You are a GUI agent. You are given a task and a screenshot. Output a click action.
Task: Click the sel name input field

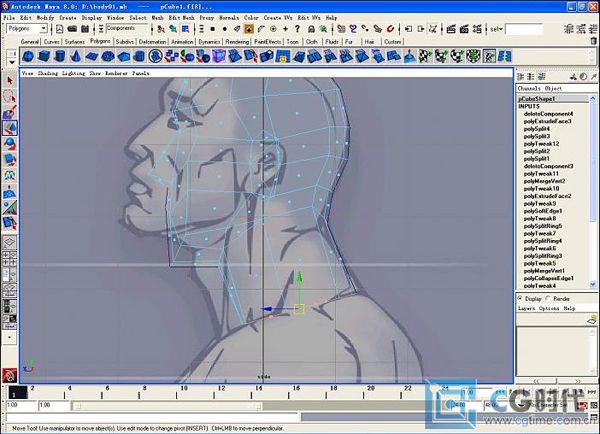tap(524, 29)
